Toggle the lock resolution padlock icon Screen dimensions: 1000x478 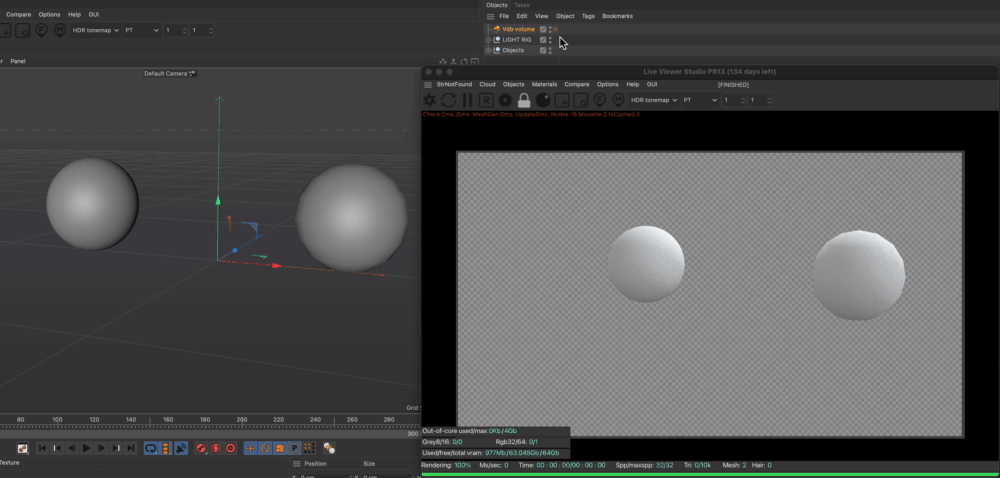524,100
